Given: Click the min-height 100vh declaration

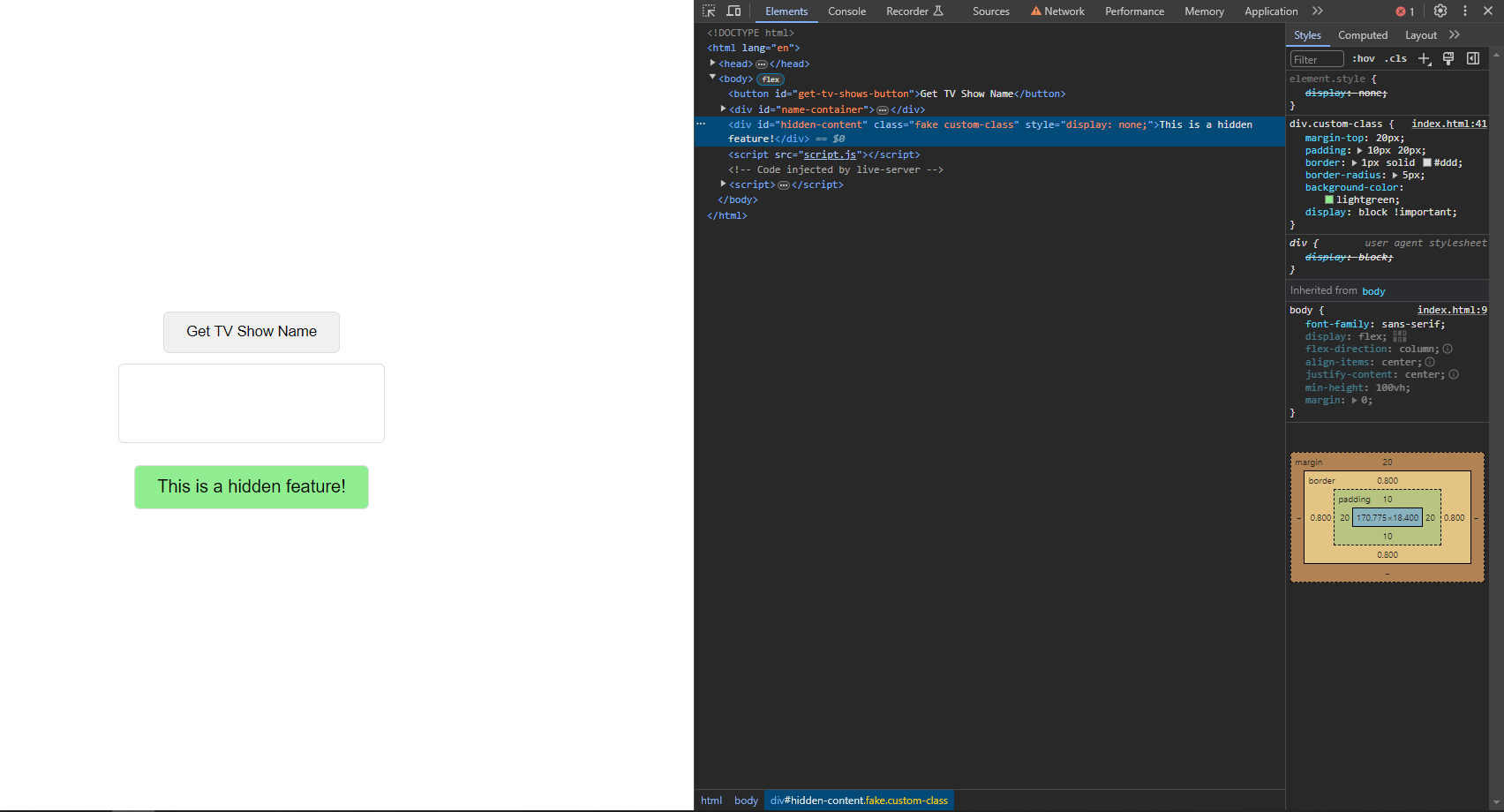Looking at the screenshot, I should click(1357, 388).
